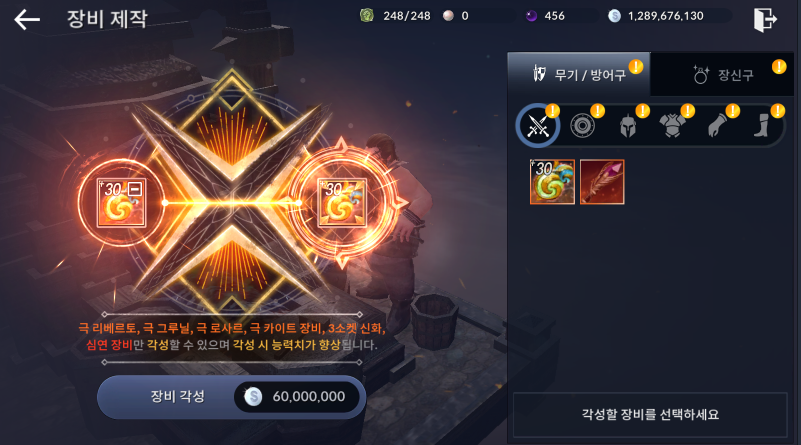Click the awakened result item slot
This screenshot has width=801, height=445.
pyautogui.click(x=342, y=203)
